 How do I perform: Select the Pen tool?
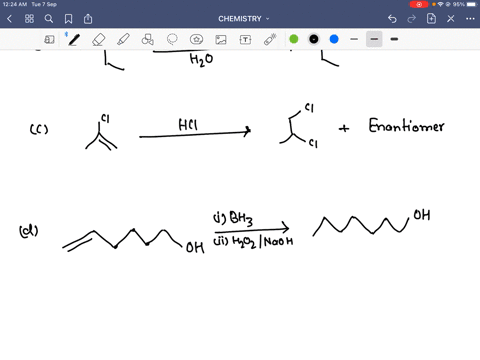pyautogui.click(x=74, y=40)
